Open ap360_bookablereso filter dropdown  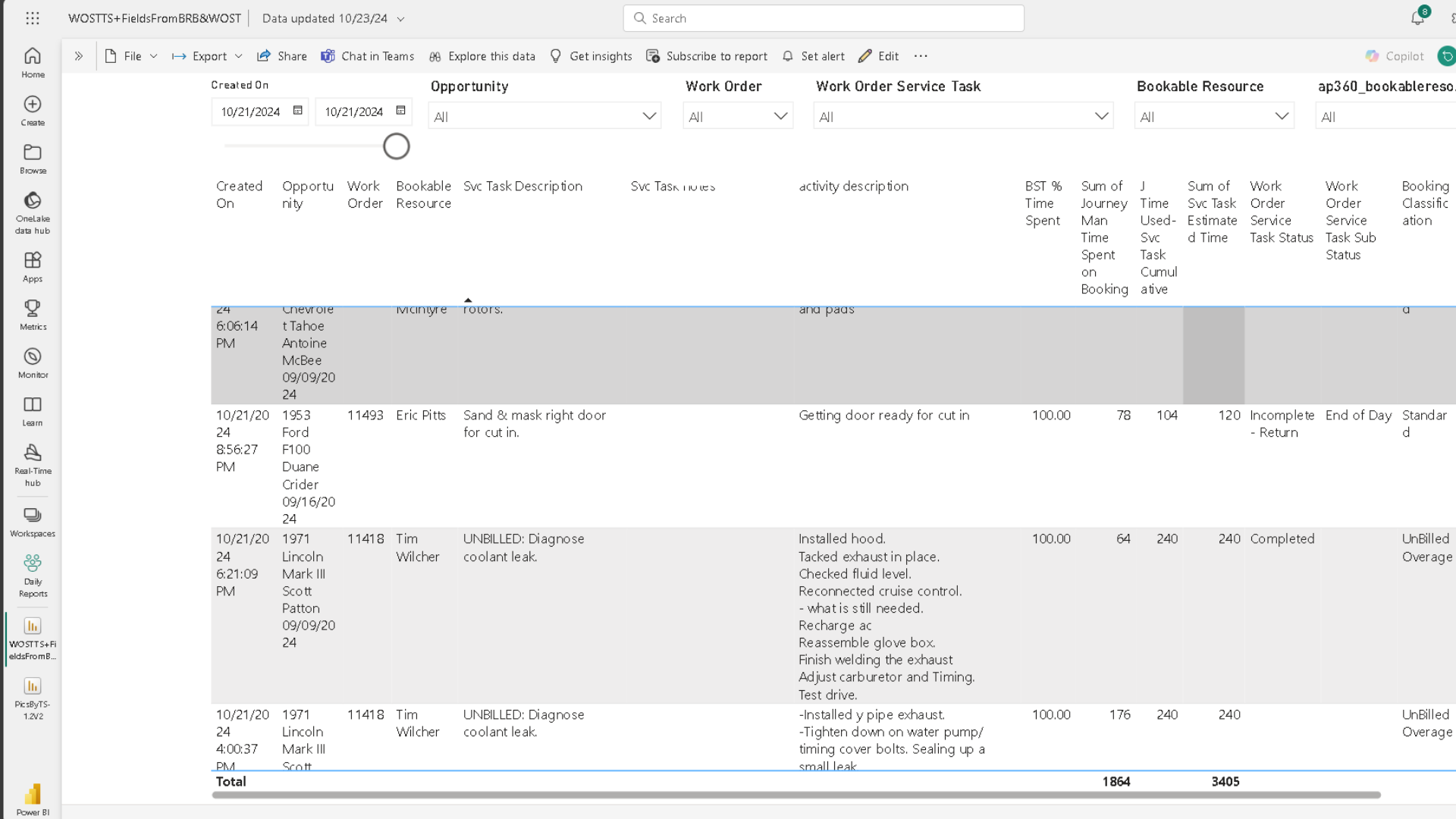[1386, 116]
